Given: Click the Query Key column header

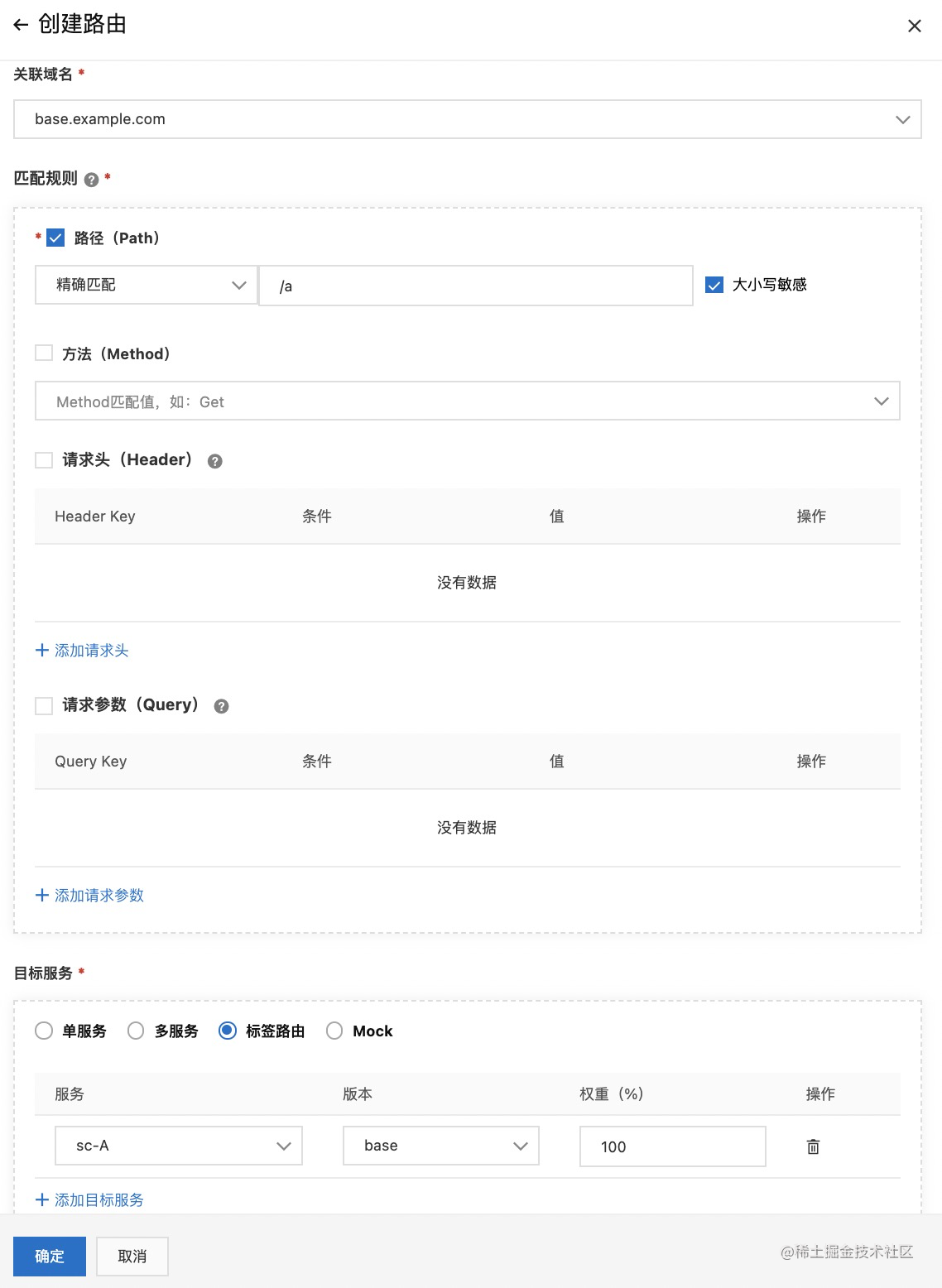Looking at the screenshot, I should (91, 762).
